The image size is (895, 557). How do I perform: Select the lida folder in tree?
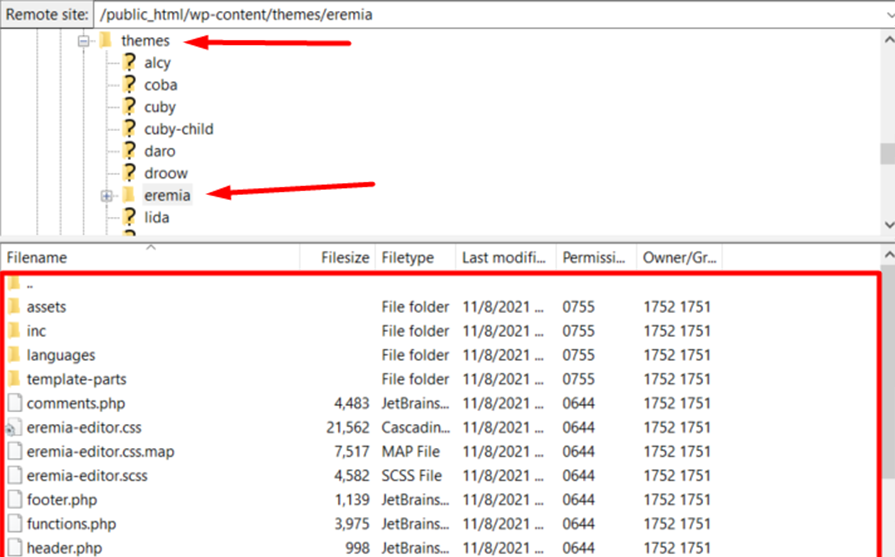(156, 218)
